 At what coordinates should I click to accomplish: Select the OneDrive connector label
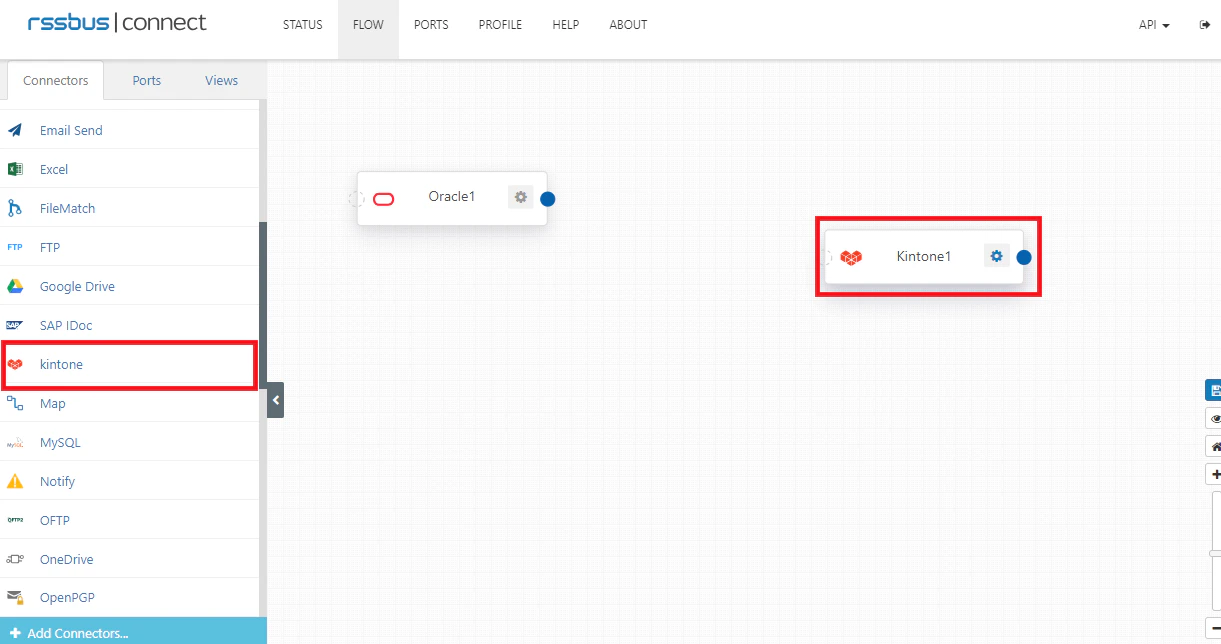pos(66,559)
